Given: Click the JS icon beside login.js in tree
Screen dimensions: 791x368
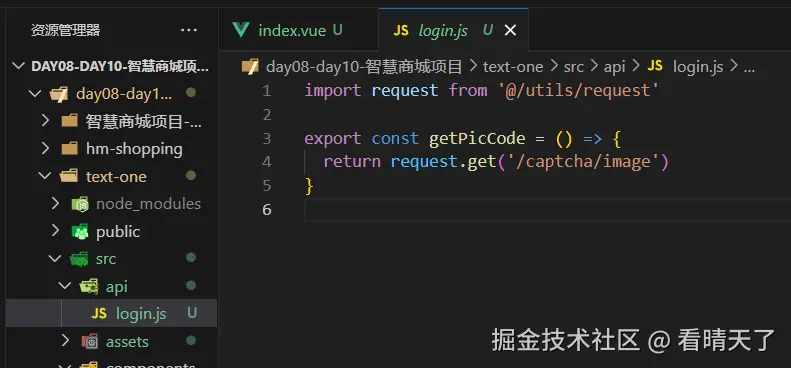Looking at the screenshot, I should [99, 314].
